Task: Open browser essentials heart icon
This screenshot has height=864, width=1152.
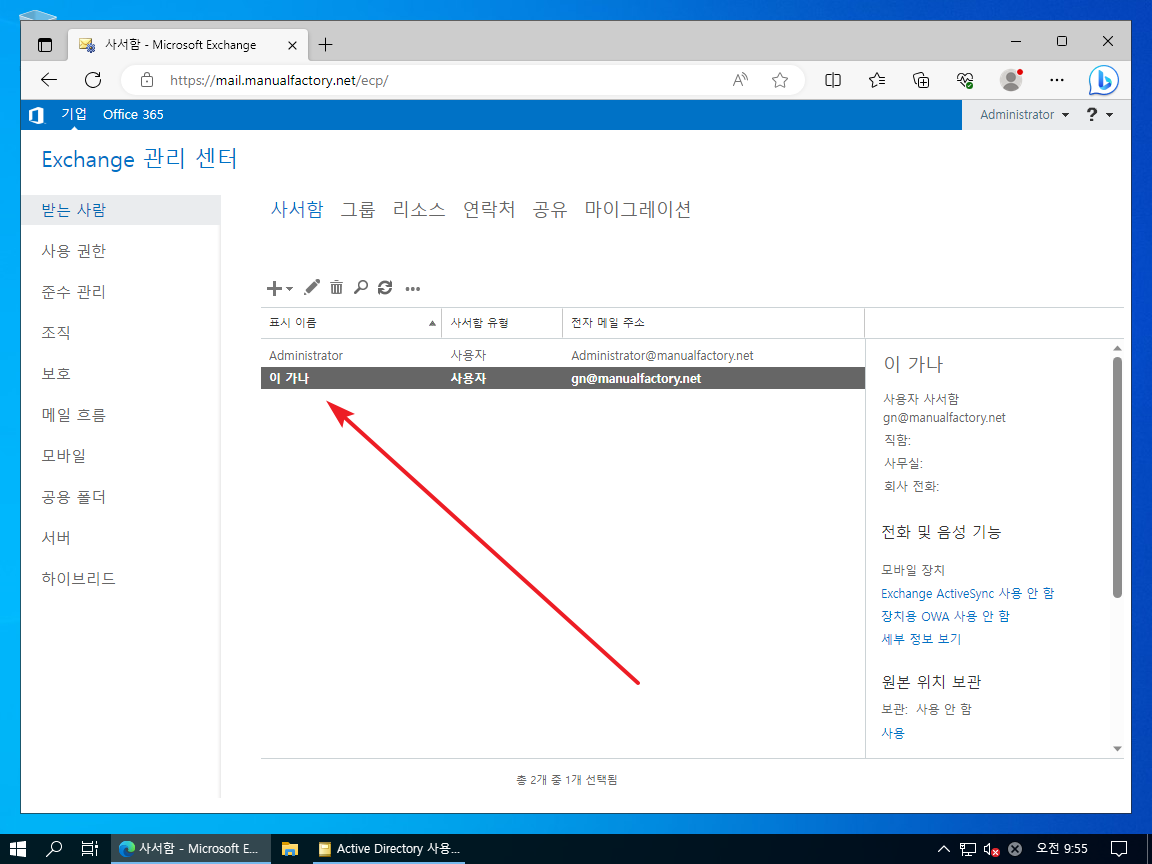Action: click(965, 80)
